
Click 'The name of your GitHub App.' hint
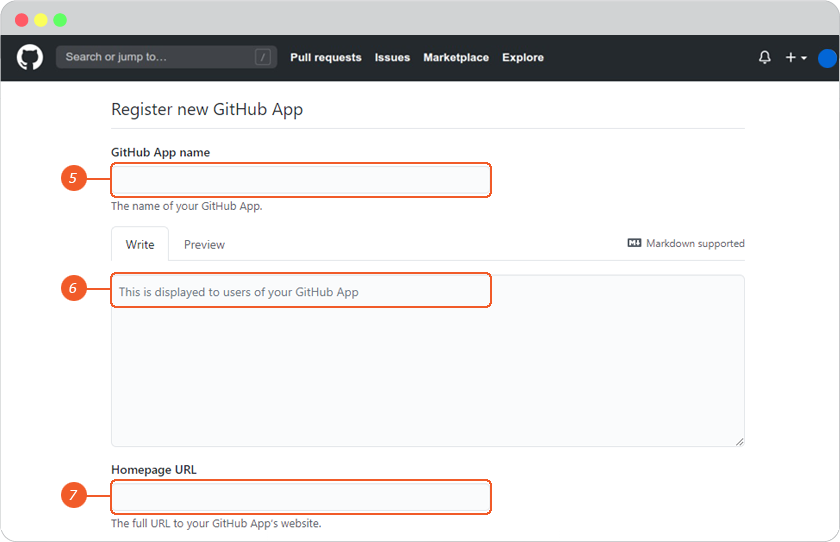click(x=186, y=206)
